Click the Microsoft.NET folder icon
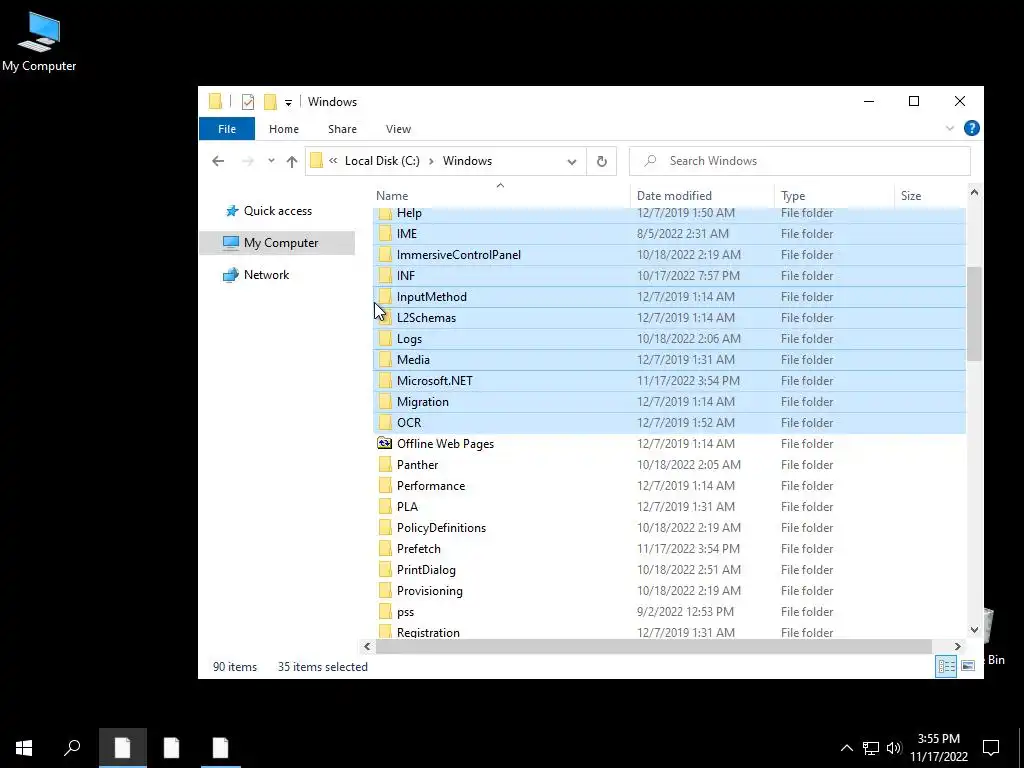Image resolution: width=1024 pixels, height=768 pixels. point(385,381)
